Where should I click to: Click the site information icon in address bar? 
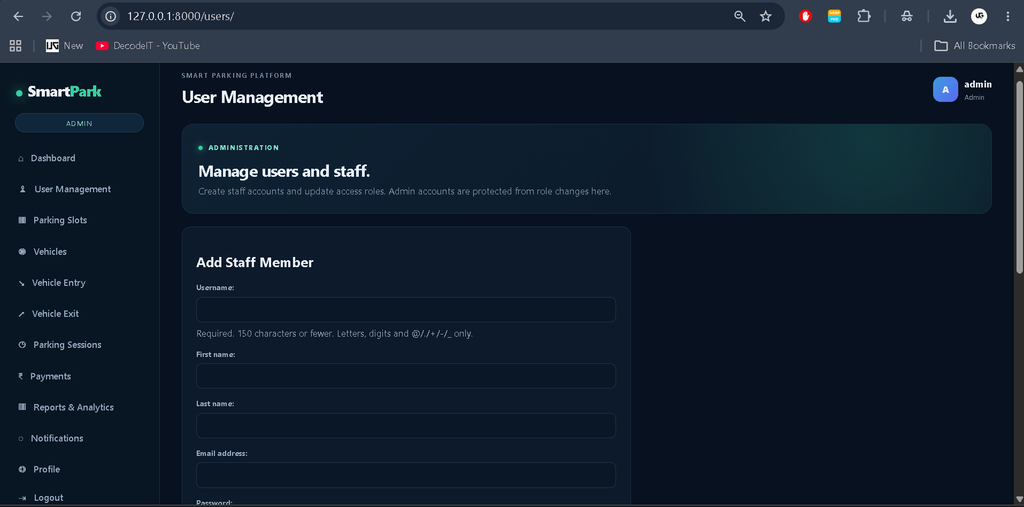click(111, 16)
